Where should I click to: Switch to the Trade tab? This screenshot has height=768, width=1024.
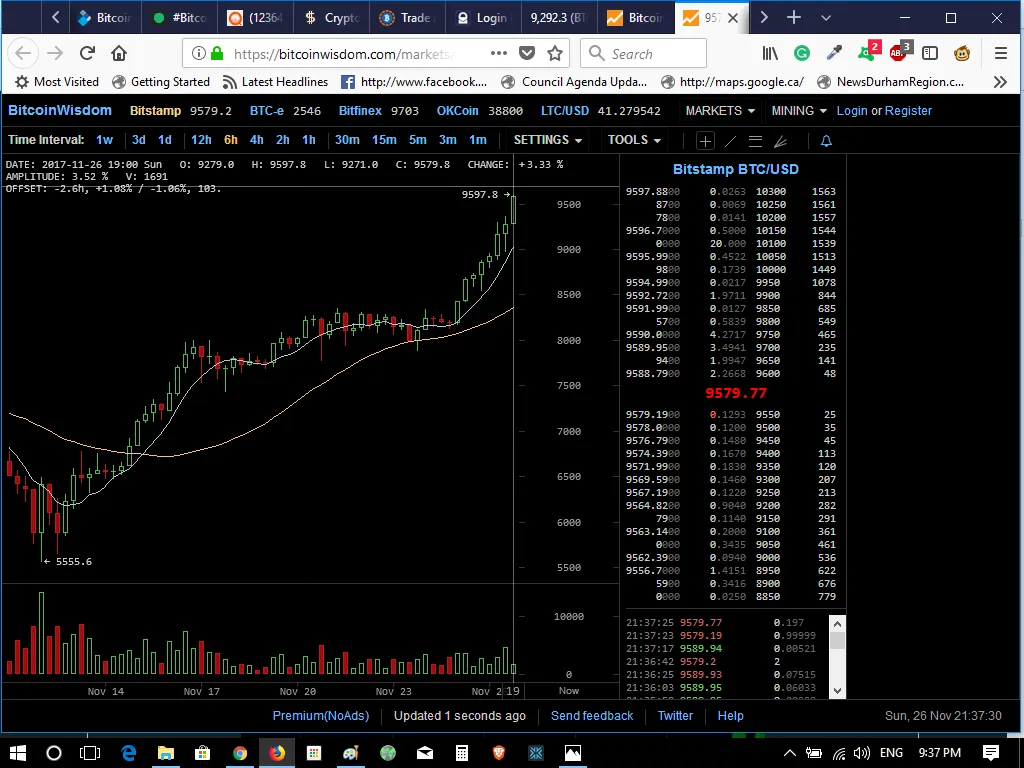pyautogui.click(x=408, y=18)
